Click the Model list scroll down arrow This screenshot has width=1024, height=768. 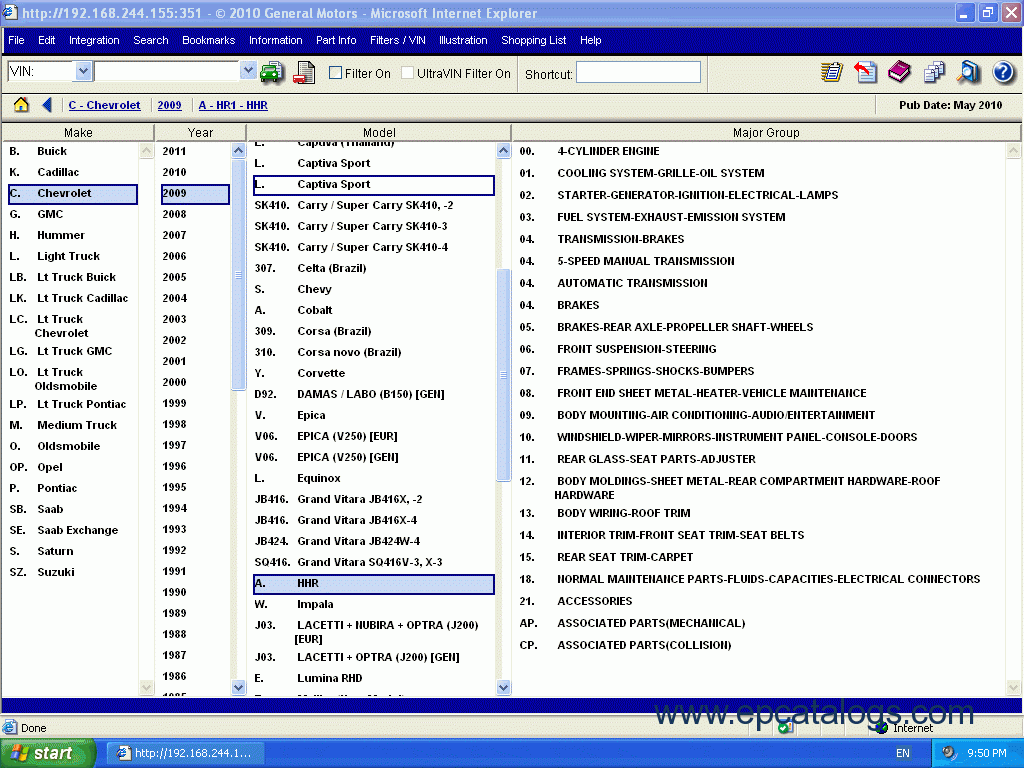coord(504,687)
